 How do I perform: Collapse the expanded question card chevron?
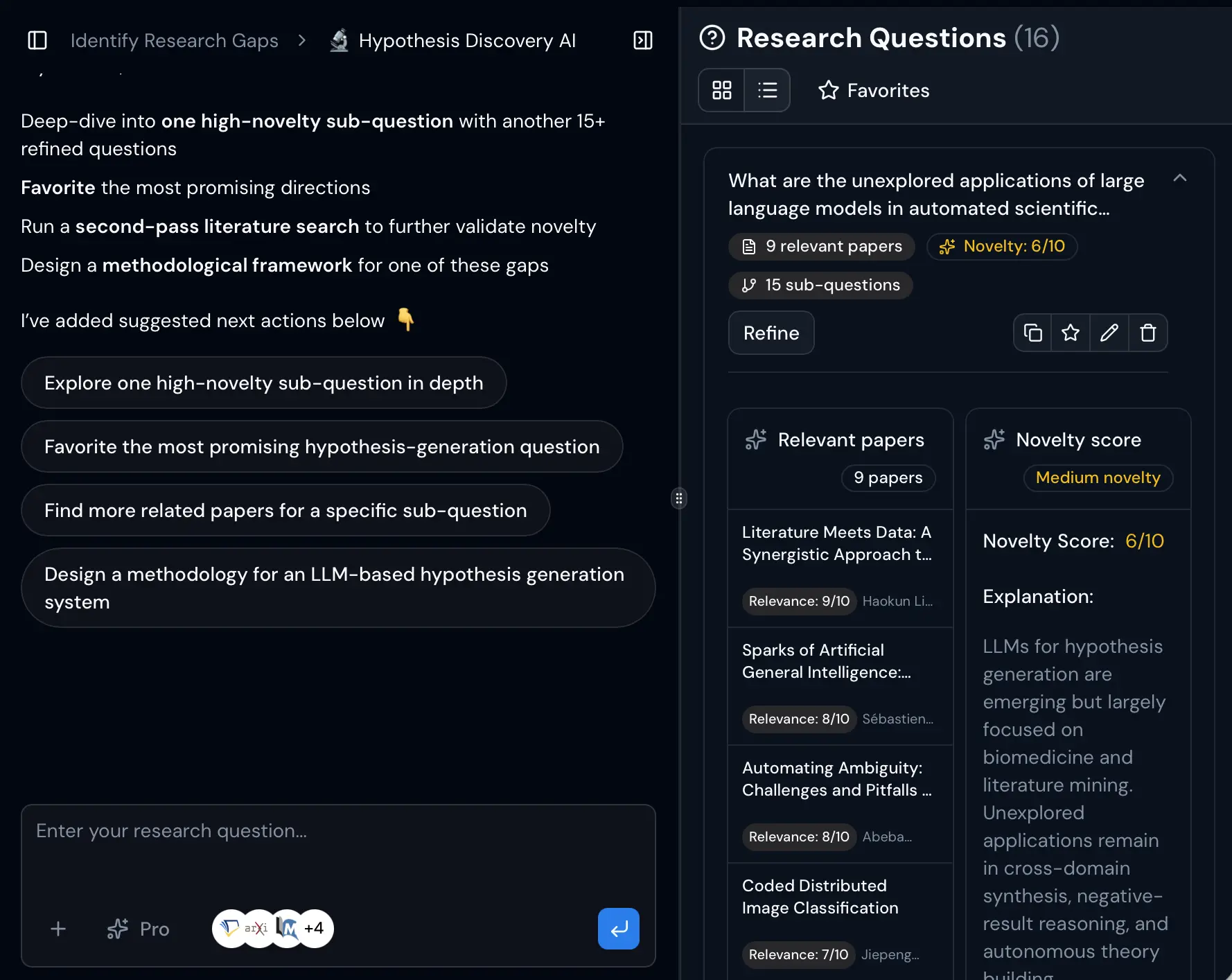coord(1179,179)
